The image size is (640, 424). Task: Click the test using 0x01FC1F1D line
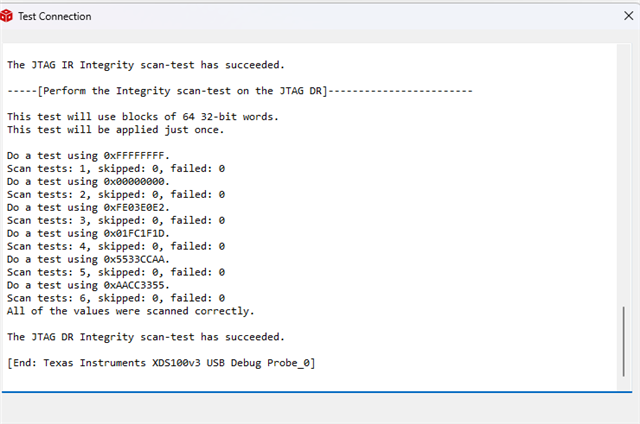click(89, 233)
